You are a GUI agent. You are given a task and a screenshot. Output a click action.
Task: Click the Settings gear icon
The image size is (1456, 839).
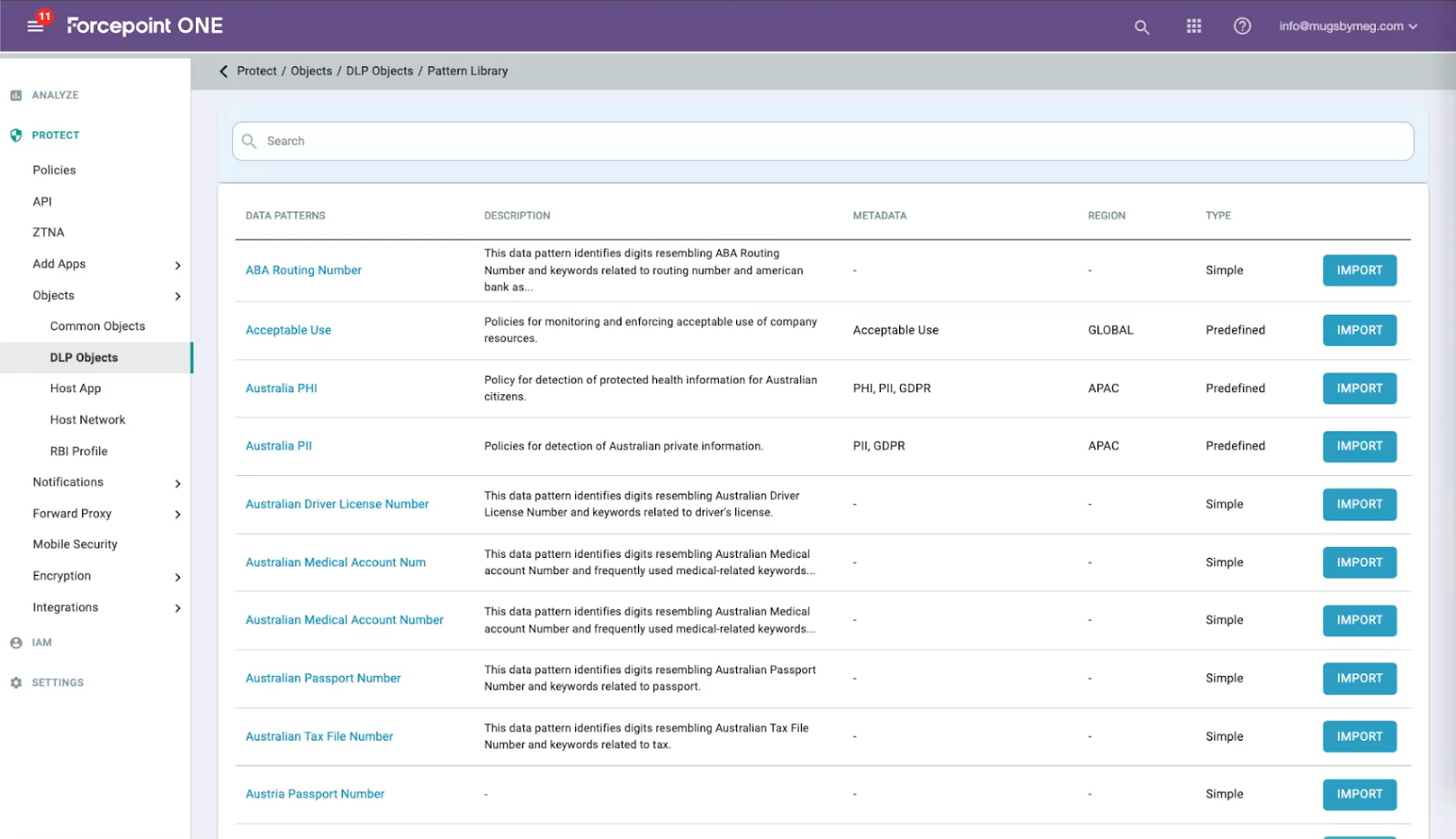tap(15, 682)
